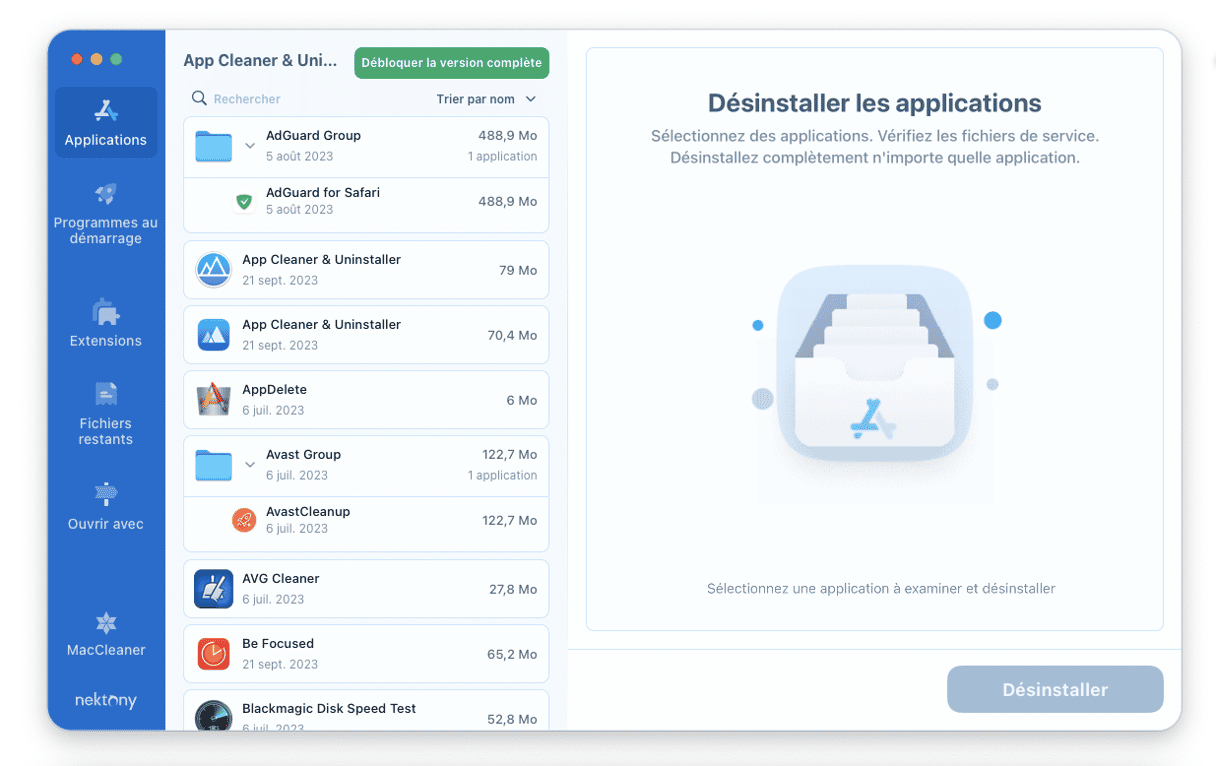Open the Extensions puzzle icon

(106, 312)
